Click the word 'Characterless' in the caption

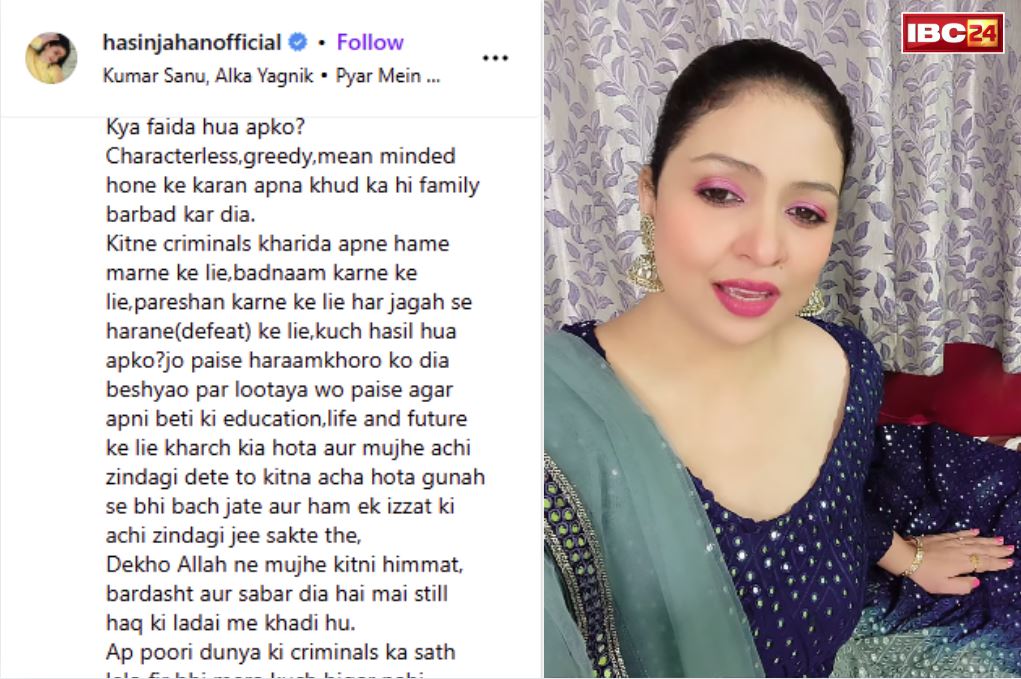171,156
